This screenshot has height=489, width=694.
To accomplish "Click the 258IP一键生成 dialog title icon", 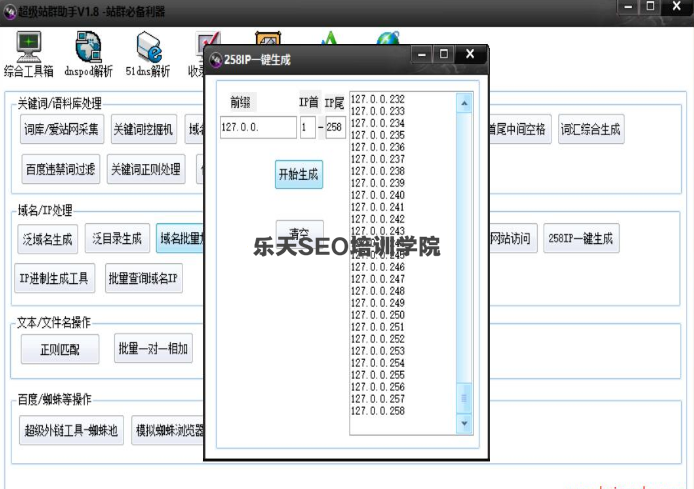I will (x=216, y=59).
